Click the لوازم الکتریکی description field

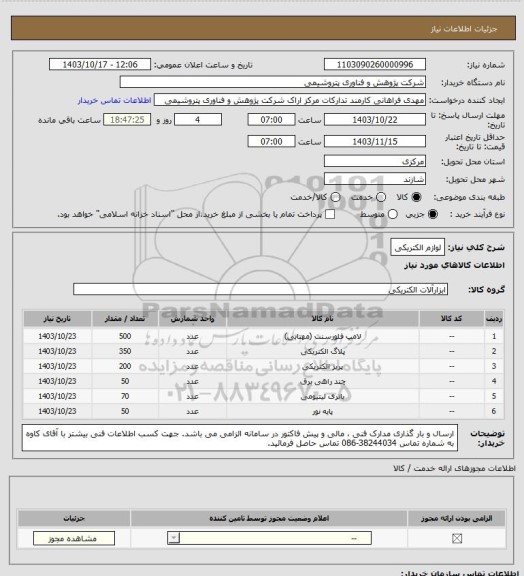point(417,248)
